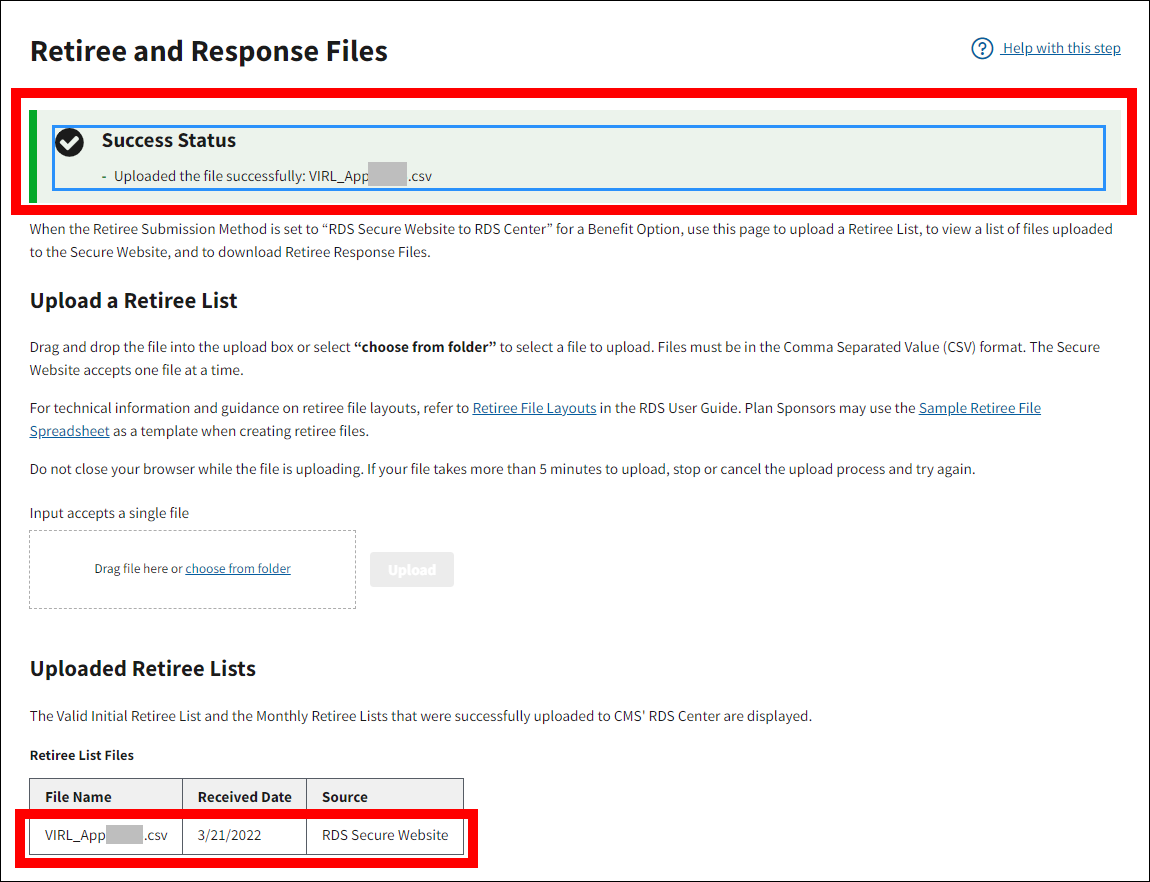This screenshot has height=882, width=1150.
Task: Click the Source column header
Action: (x=345, y=797)
